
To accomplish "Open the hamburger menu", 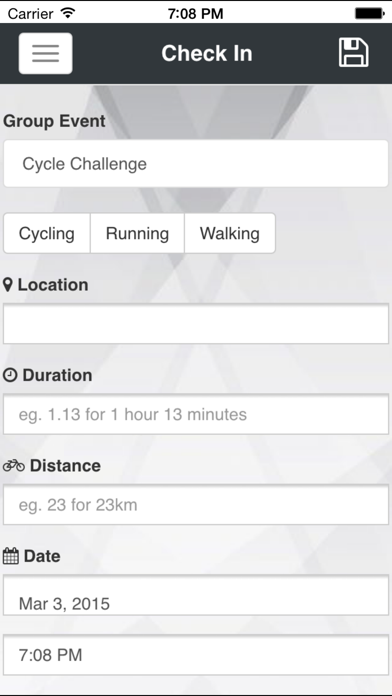I will pos(45,53).
